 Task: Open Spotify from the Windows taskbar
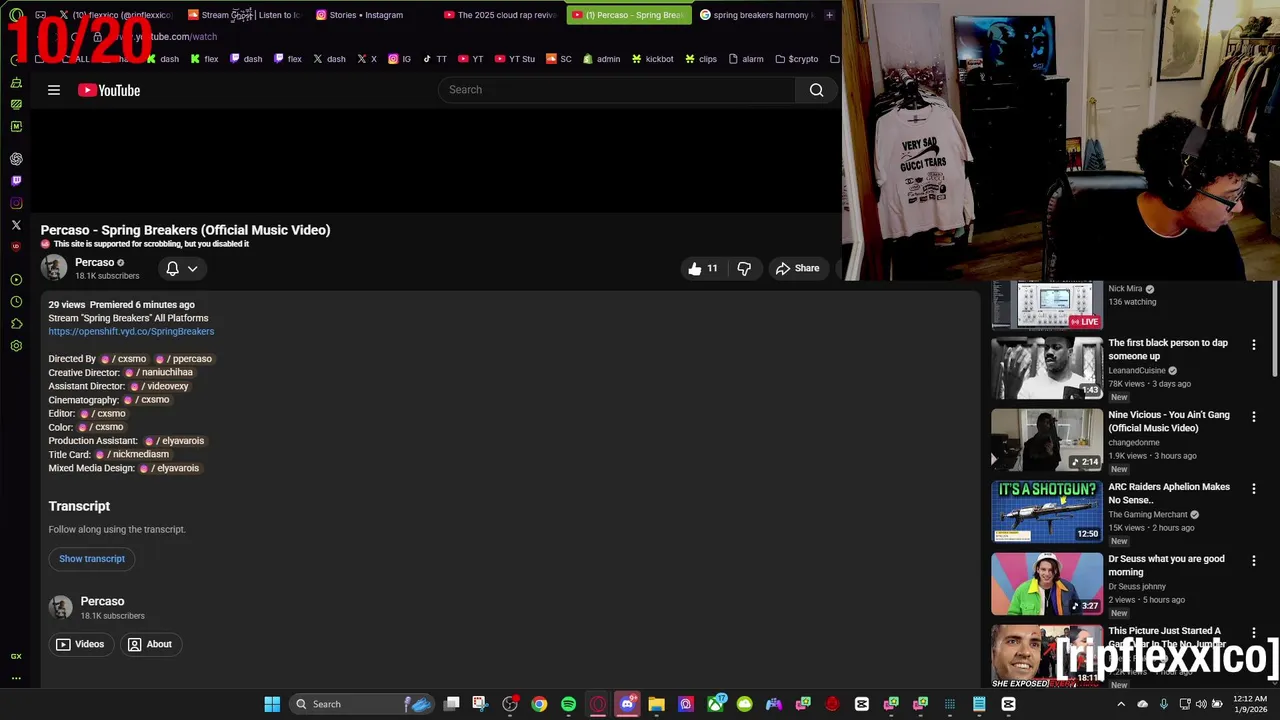point(568,704)
